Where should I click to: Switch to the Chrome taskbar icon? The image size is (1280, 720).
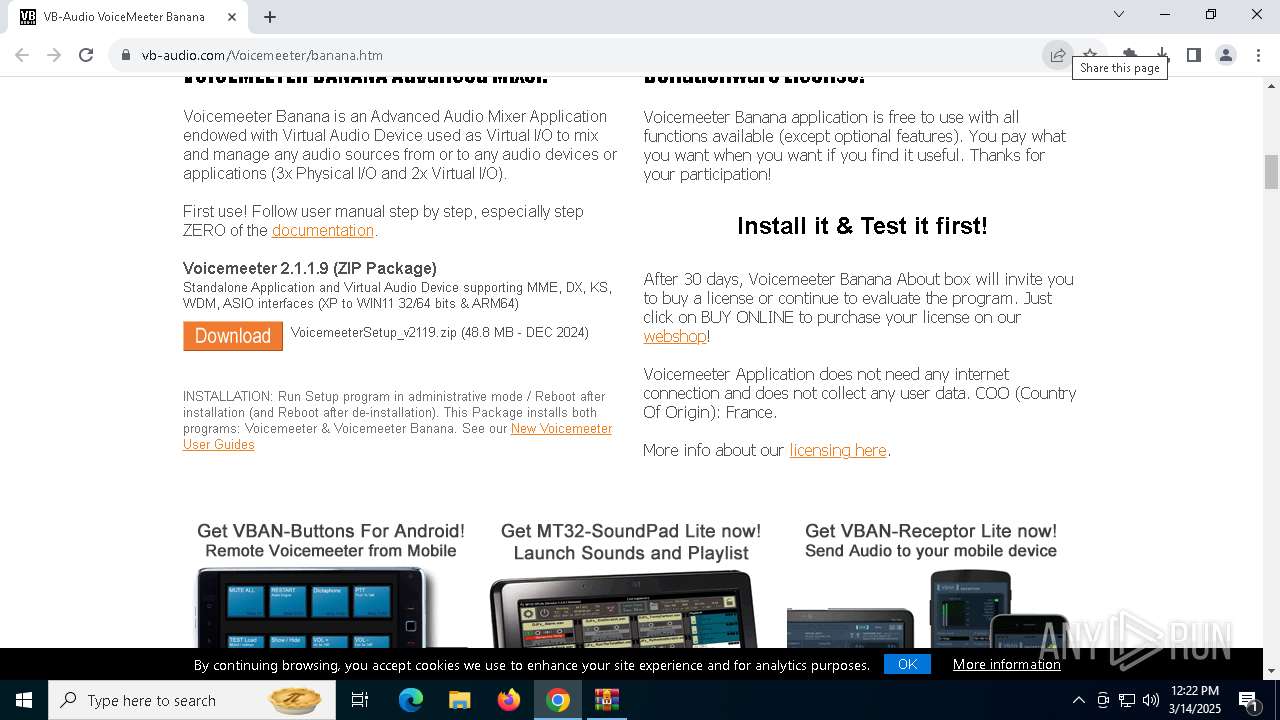pos(558,700)
